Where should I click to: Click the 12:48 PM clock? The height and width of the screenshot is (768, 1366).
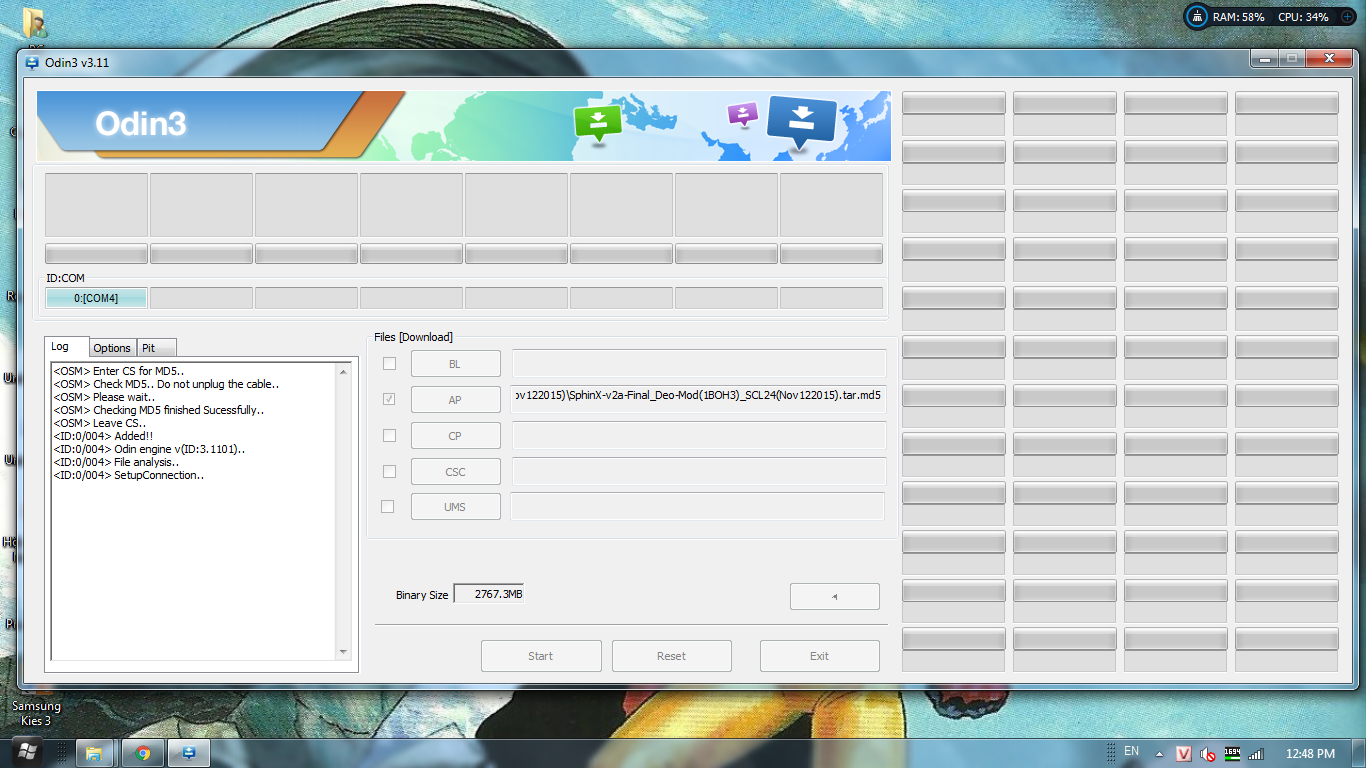1310,754
